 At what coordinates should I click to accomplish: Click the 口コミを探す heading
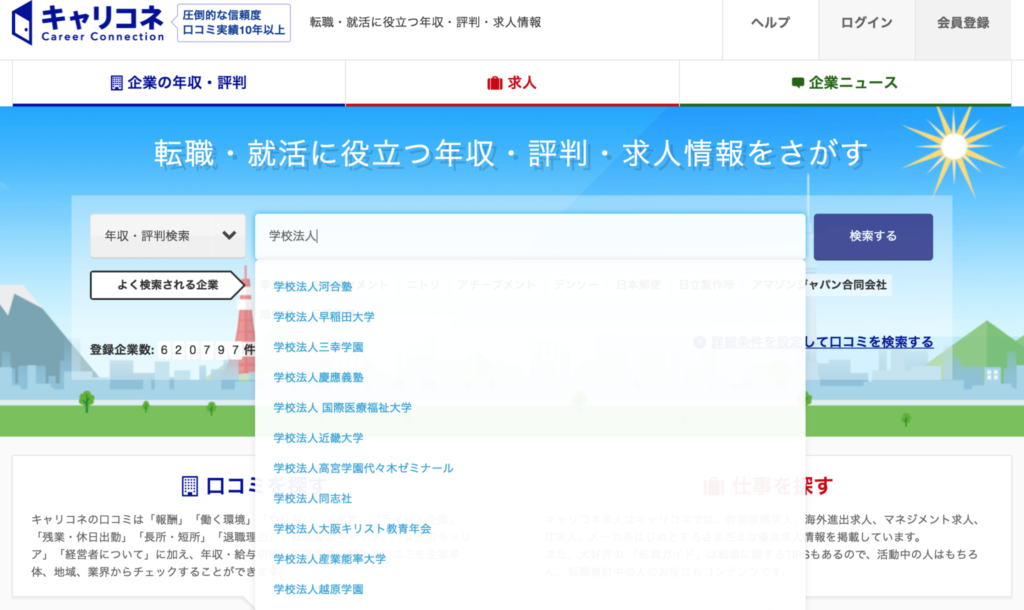click(x=266, y=486)
